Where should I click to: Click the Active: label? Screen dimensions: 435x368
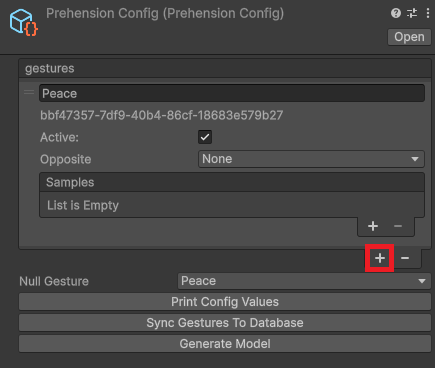[x=59, y=137]
